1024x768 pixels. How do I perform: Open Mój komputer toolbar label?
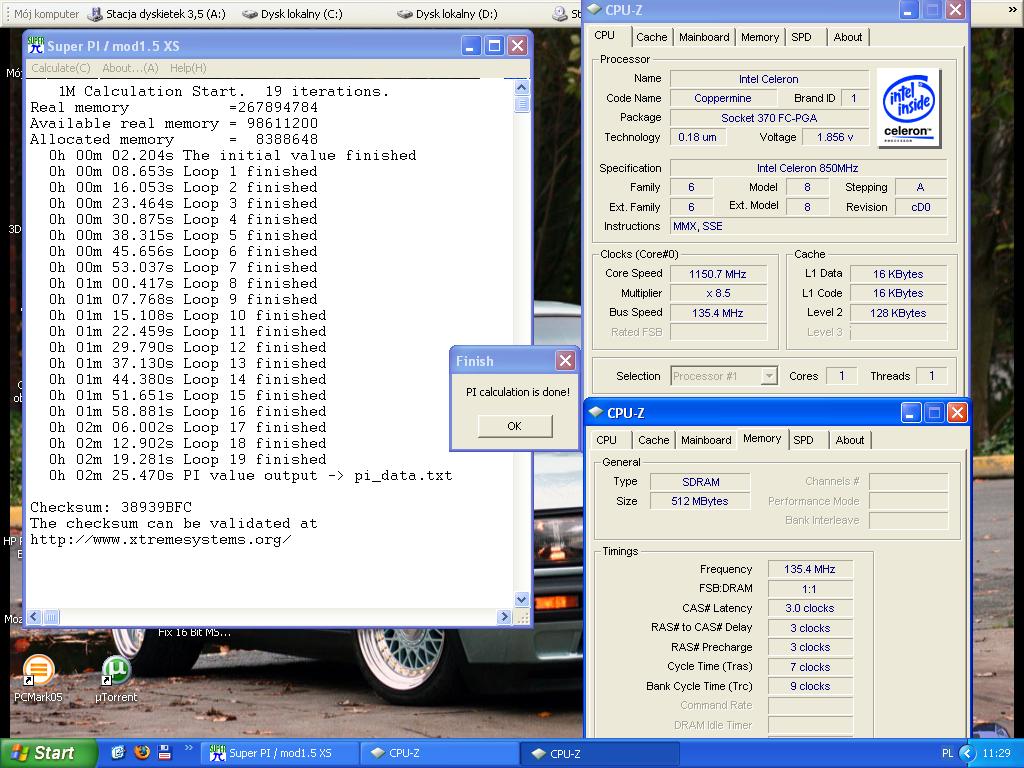click(46, 14)
